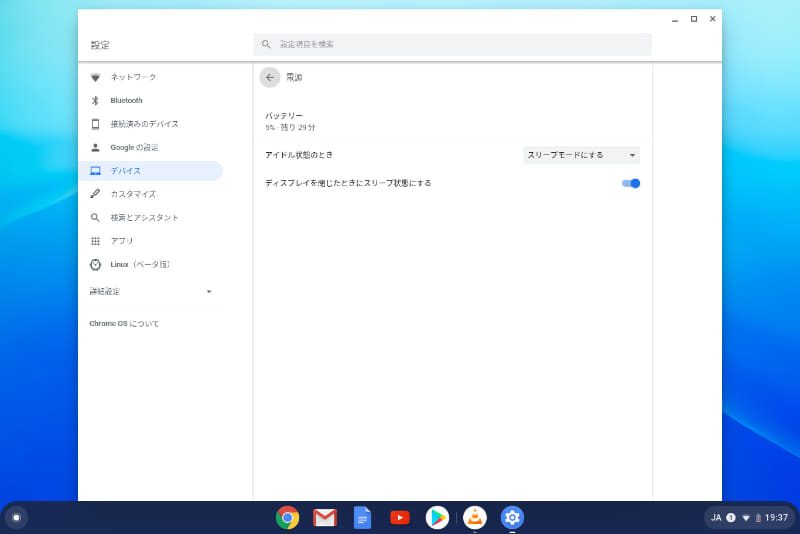
Task: Click the launcher circle button
Action: pos(16,518)
